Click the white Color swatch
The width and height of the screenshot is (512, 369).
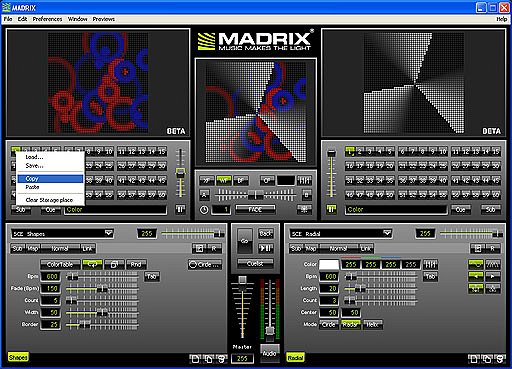pyautogui.click(x=329, y=265)
